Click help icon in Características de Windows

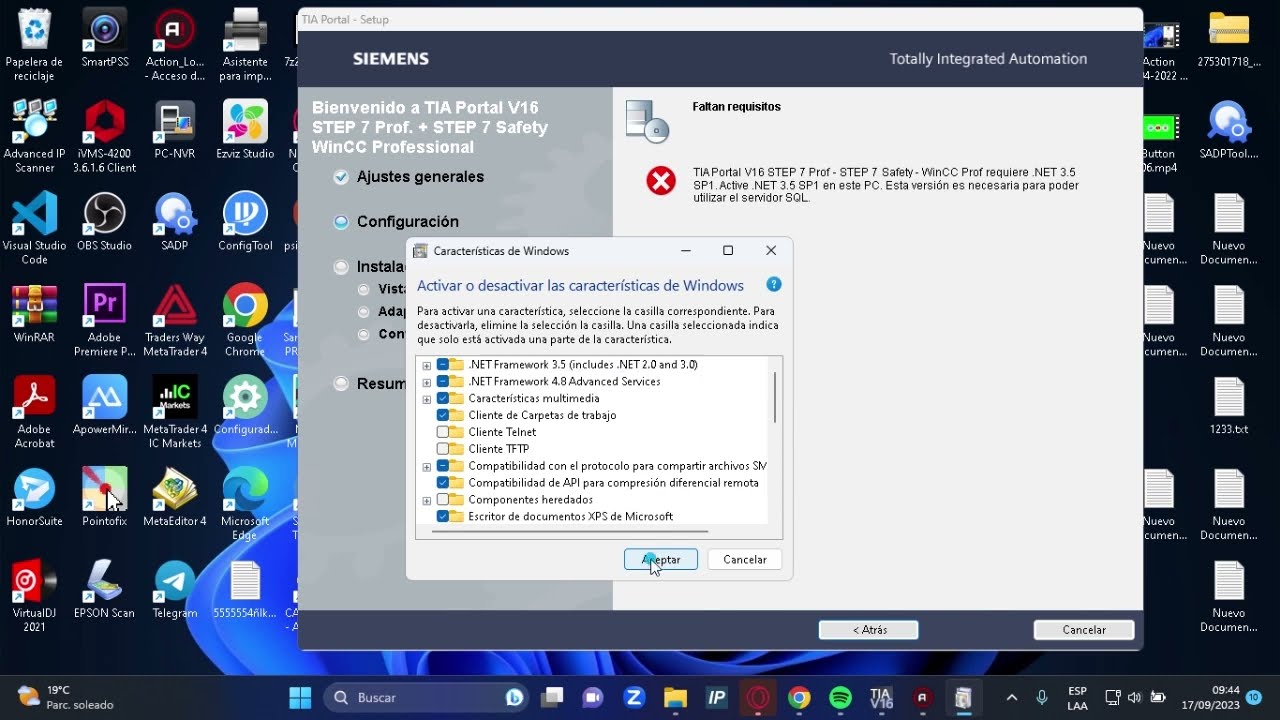pos(773,285)
